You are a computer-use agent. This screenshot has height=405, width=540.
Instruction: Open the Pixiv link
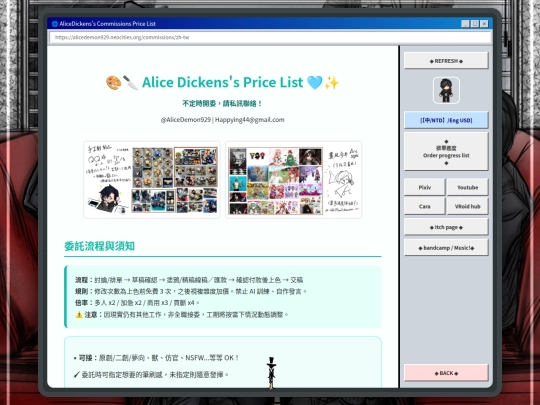coord(425,187)
